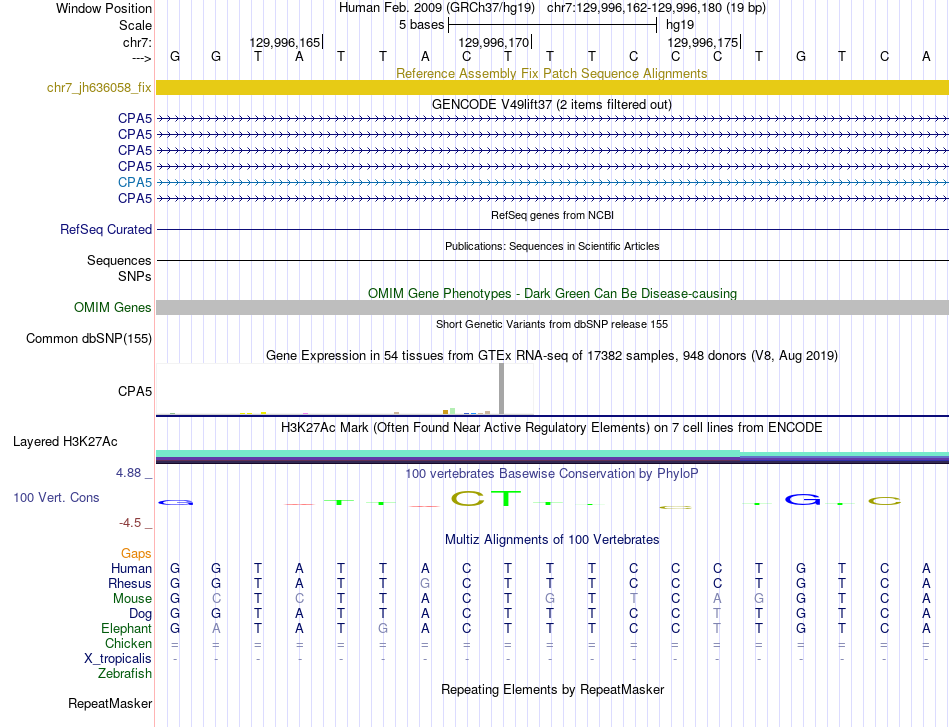Click the light blue CPA5 transcript label
This screenshot has width=950, height=727.
coord(135,182)
